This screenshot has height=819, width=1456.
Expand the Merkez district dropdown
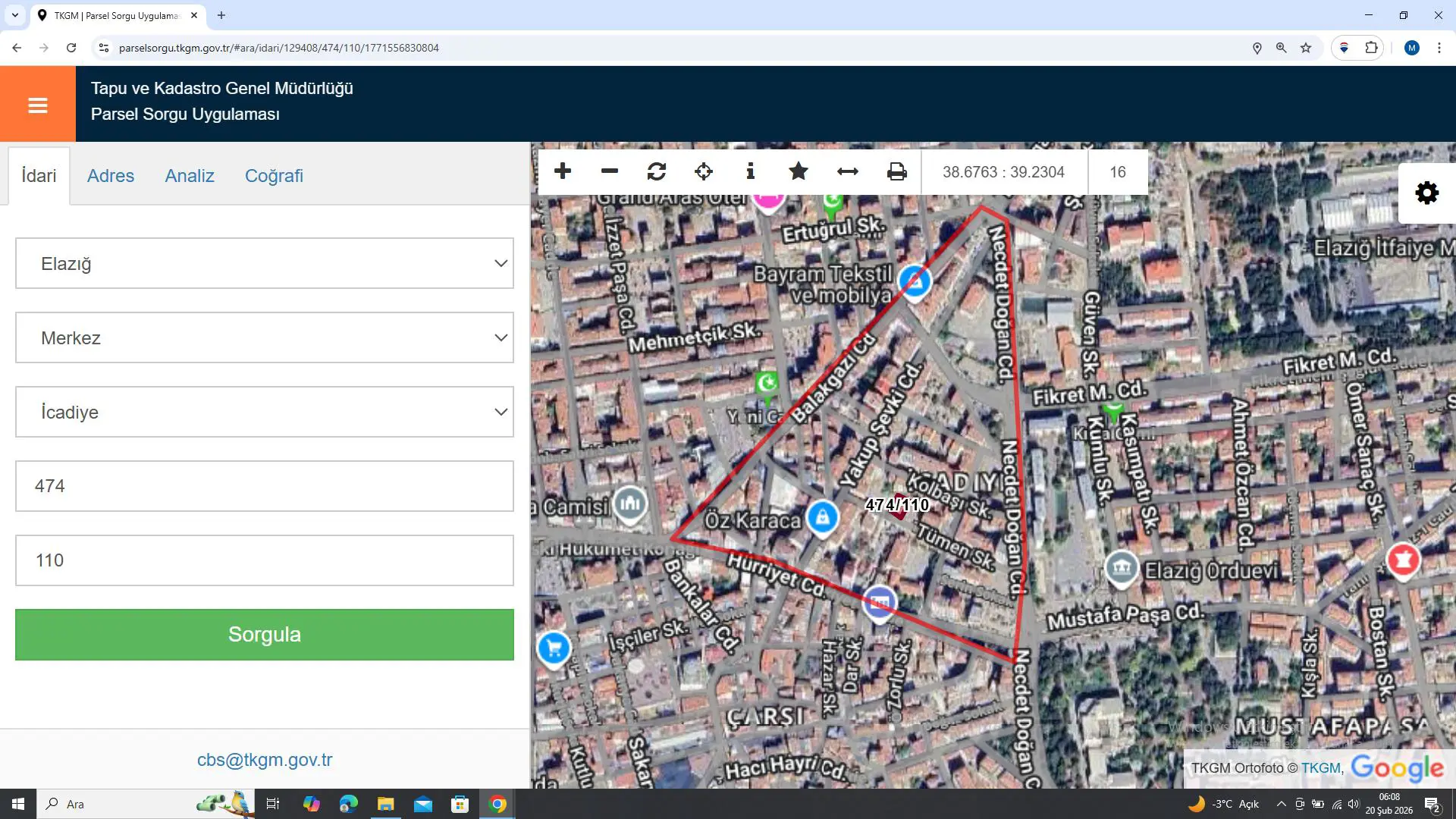265,337
